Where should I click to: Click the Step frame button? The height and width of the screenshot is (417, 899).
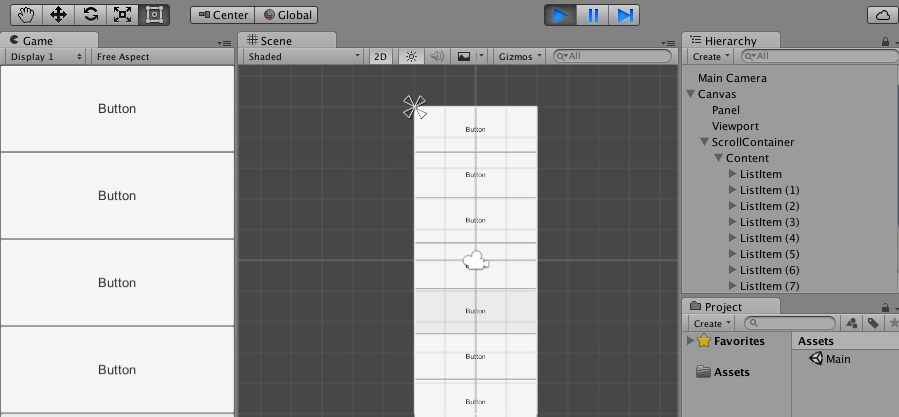tap(624, 15)
